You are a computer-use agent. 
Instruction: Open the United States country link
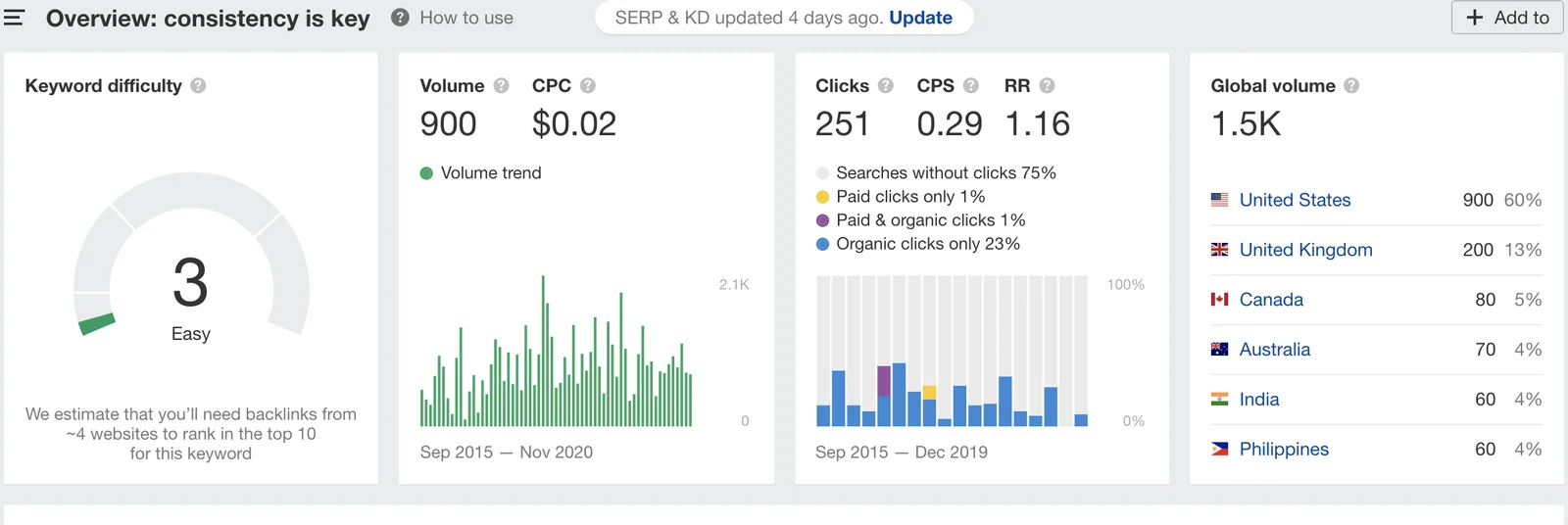click(1295, 200)
